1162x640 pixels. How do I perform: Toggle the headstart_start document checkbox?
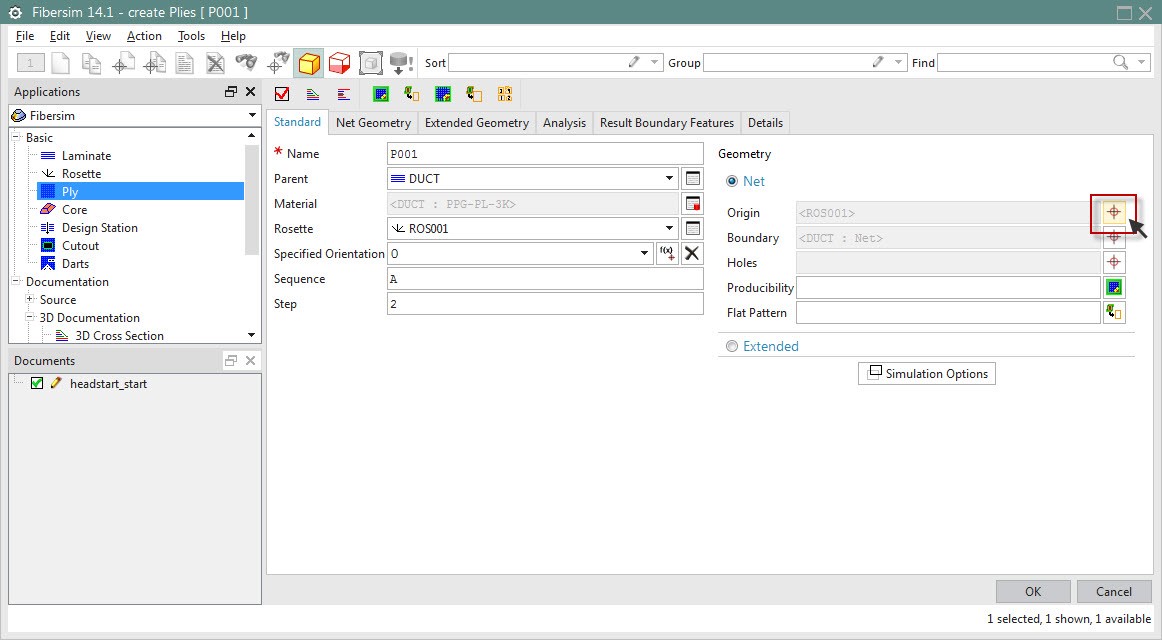coord(37,383)
